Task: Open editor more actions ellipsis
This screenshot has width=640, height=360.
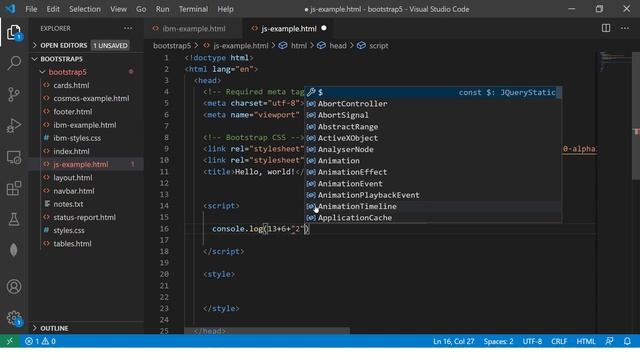Action: click(x=625, y=28)
